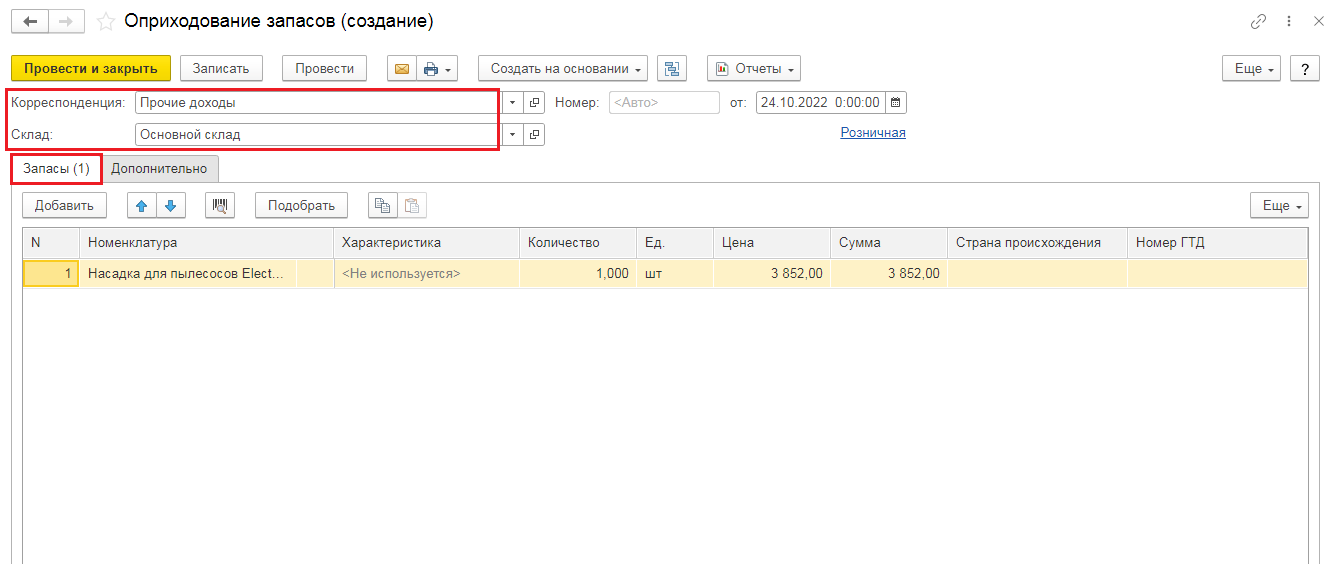Open the calendar picker icon
This screenshot has height=564, width=1324.
point(896,103)
